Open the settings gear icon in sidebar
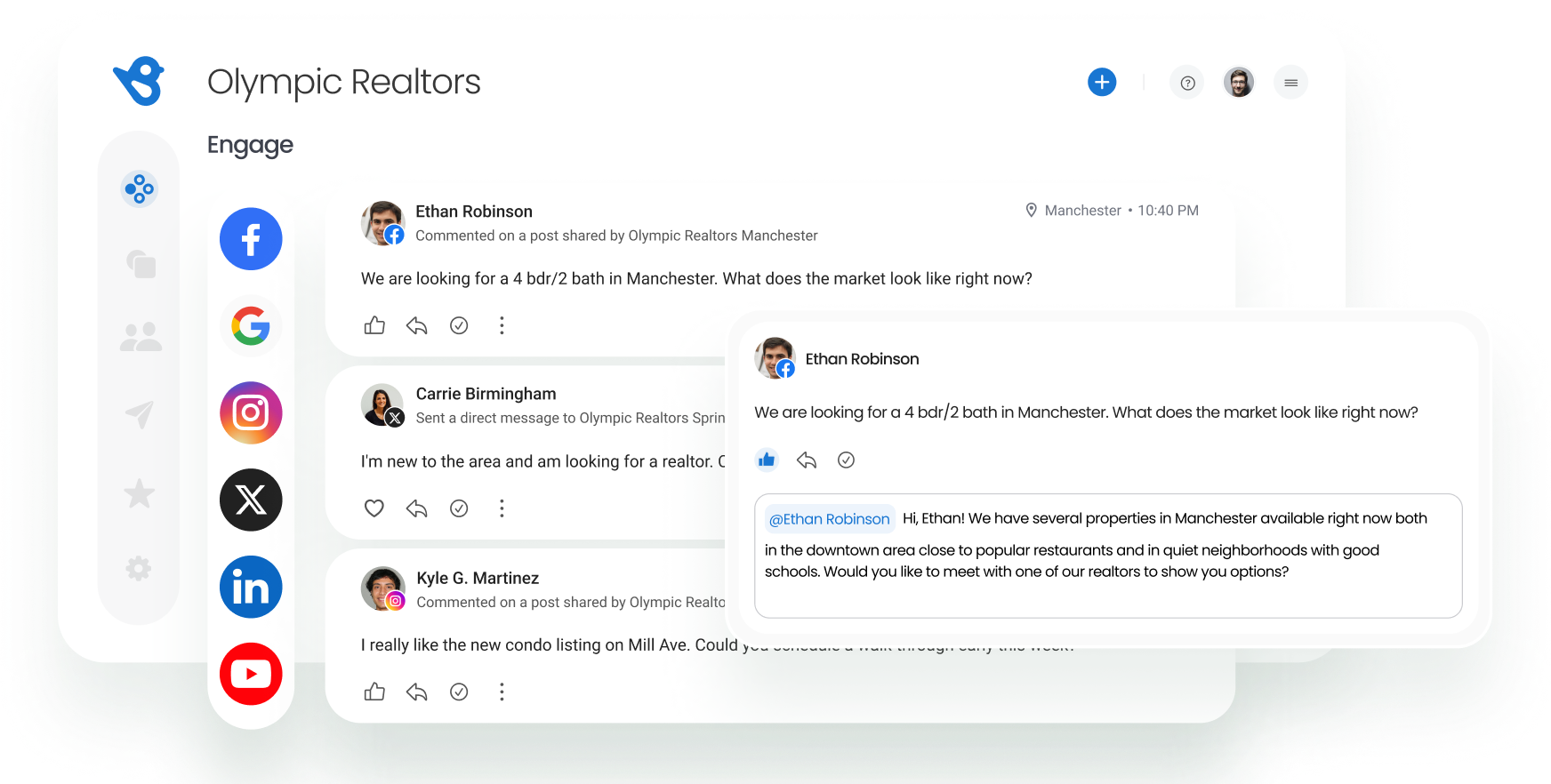Viewport: 1551px width, 784px height. click(138, 568)
